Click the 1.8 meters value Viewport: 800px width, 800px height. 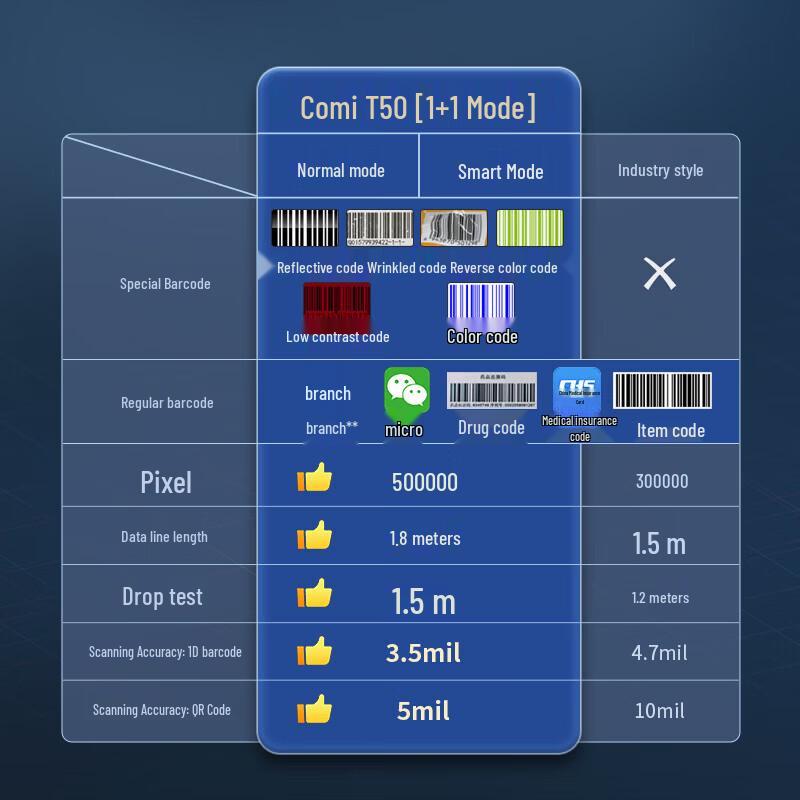[x=425, y=539]
